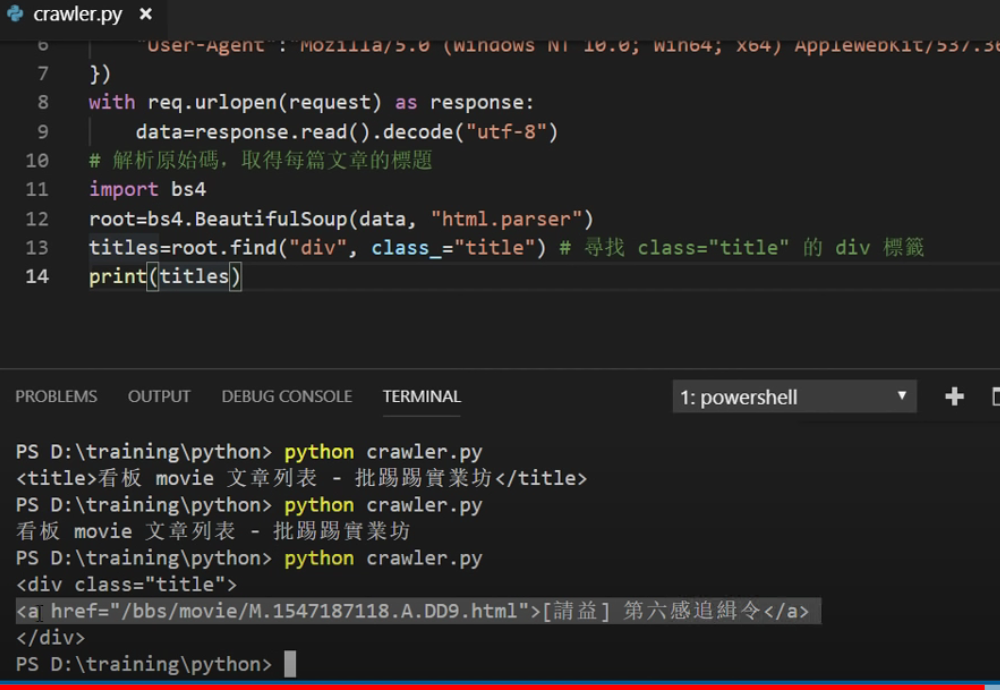Select the TERMINAL panel tab

coord(422,396)
